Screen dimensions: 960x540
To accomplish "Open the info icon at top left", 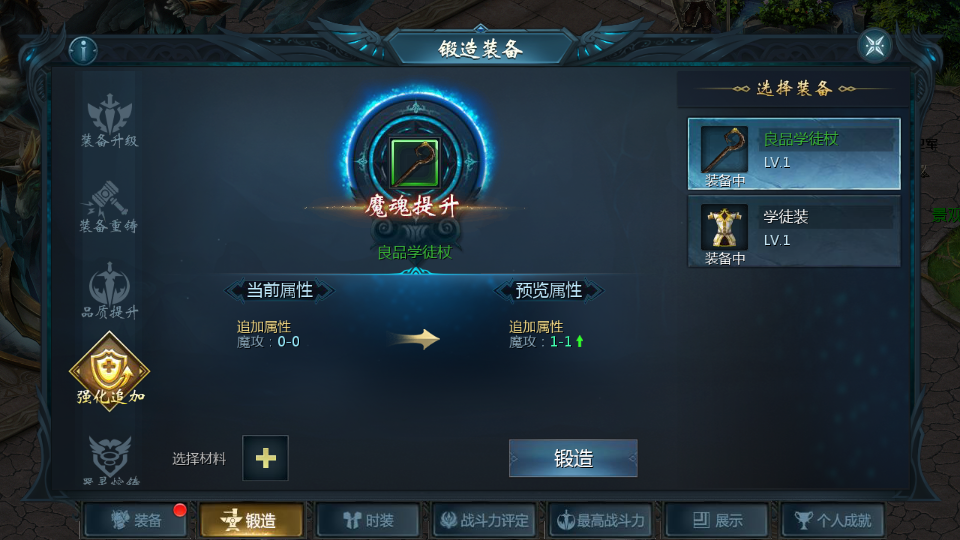I will pos(83,50).
